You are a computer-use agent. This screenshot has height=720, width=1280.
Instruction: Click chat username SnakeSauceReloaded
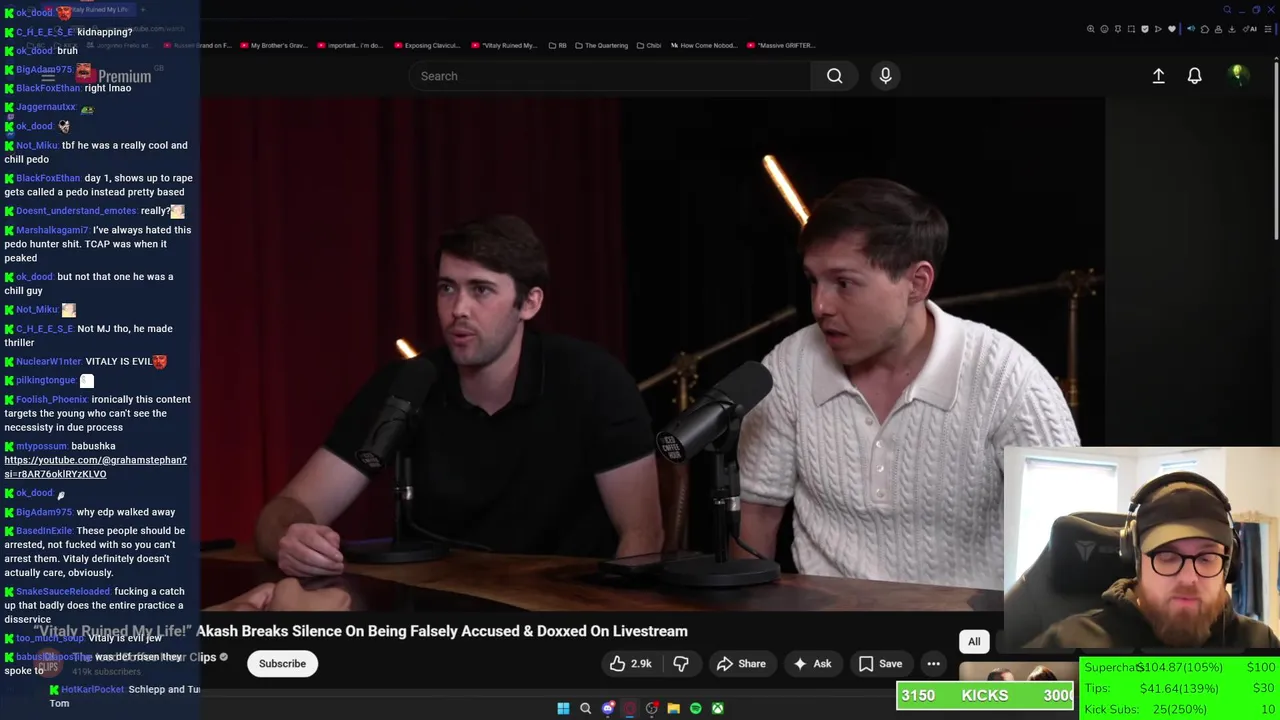click(62, 591)
